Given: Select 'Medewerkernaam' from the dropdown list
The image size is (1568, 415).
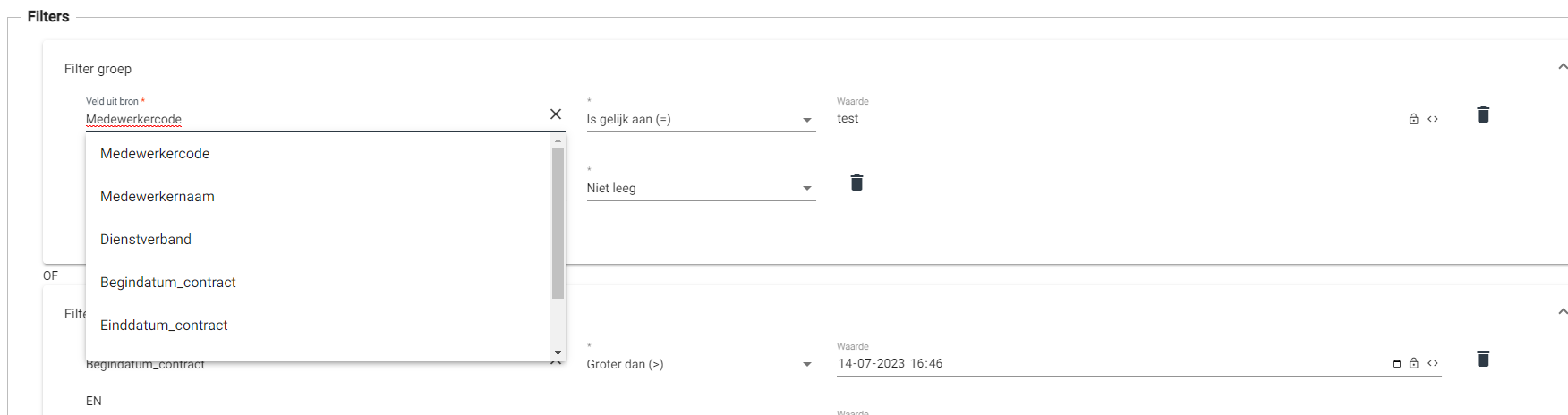Looking at the screenshot, I should tap(158, 197).
